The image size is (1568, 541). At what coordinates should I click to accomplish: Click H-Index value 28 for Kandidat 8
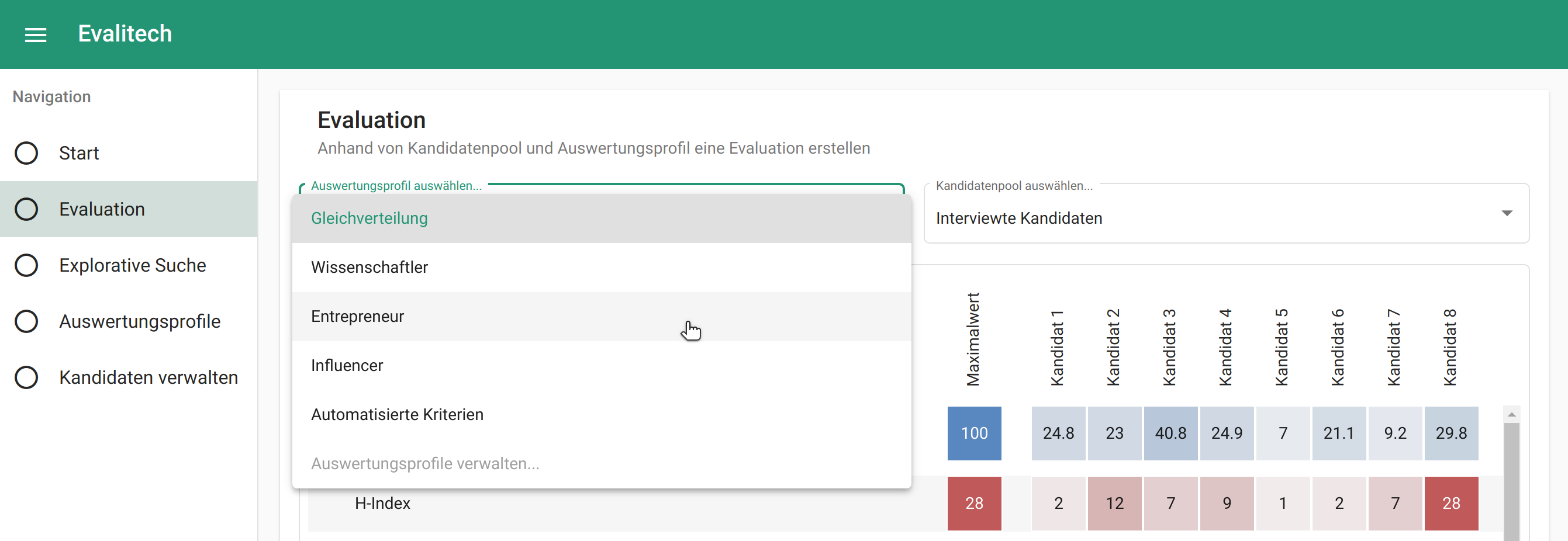1451,503
